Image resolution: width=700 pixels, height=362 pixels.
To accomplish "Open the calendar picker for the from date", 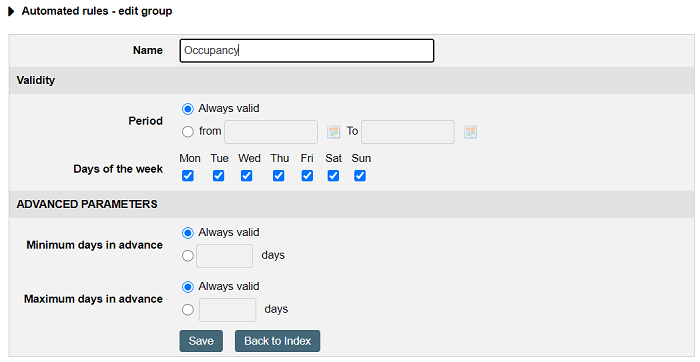I will click(333, 132).
